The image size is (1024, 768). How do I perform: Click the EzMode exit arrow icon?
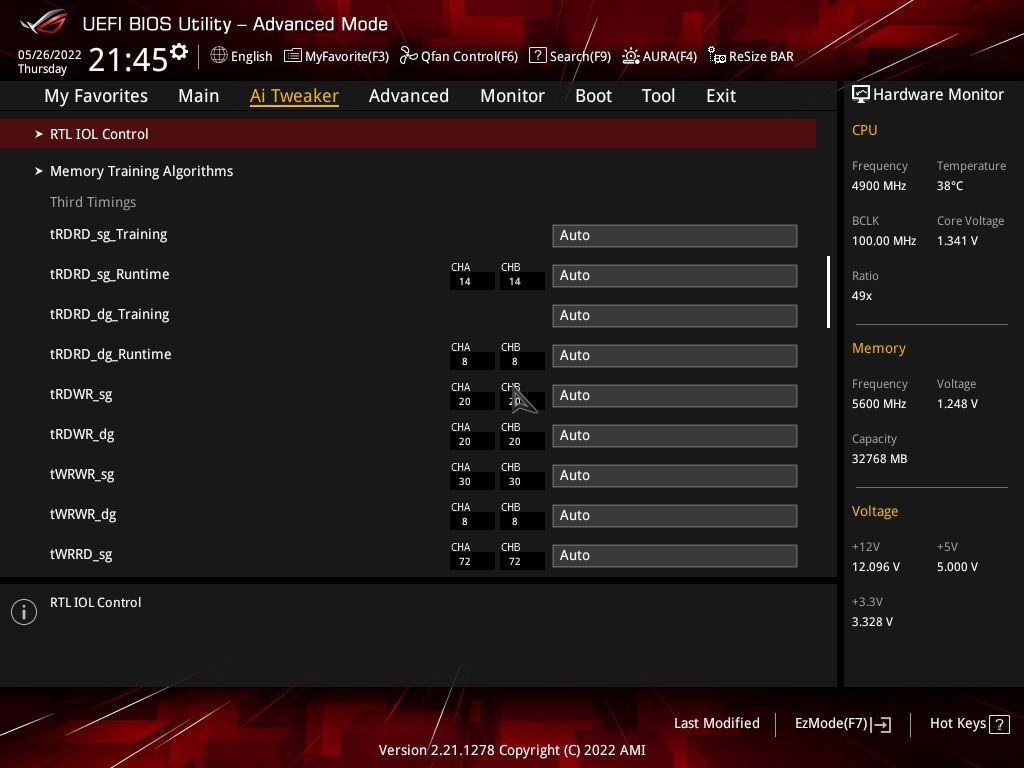(x=881, y=724)
